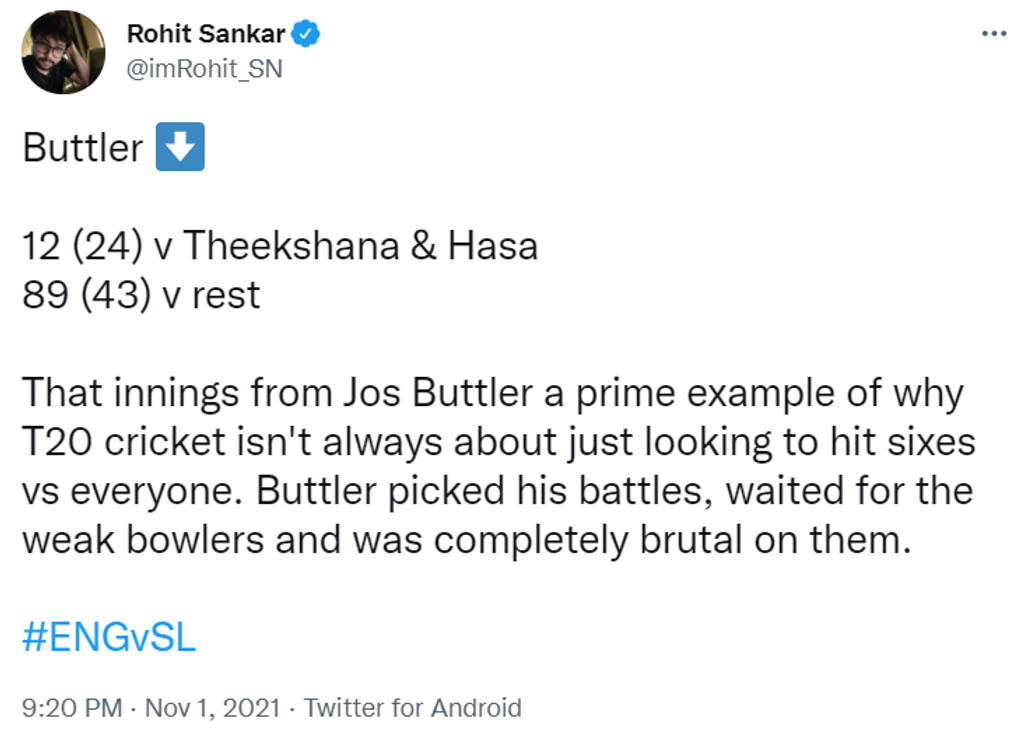Image resolution: width=1024 pixels, height=750 pixels.
Task: Open the Rohit Sankar display name link
Action: pyautogui.click(x=206, y=34)
